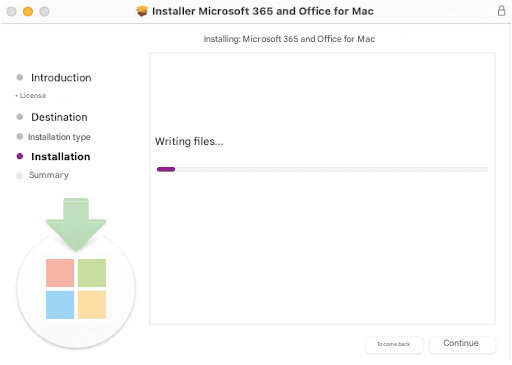Click the window title 'Installer Microsoft 365 and Office for Mac'
This screenshot has height=365, width=512.
click(x=263, y=11)
